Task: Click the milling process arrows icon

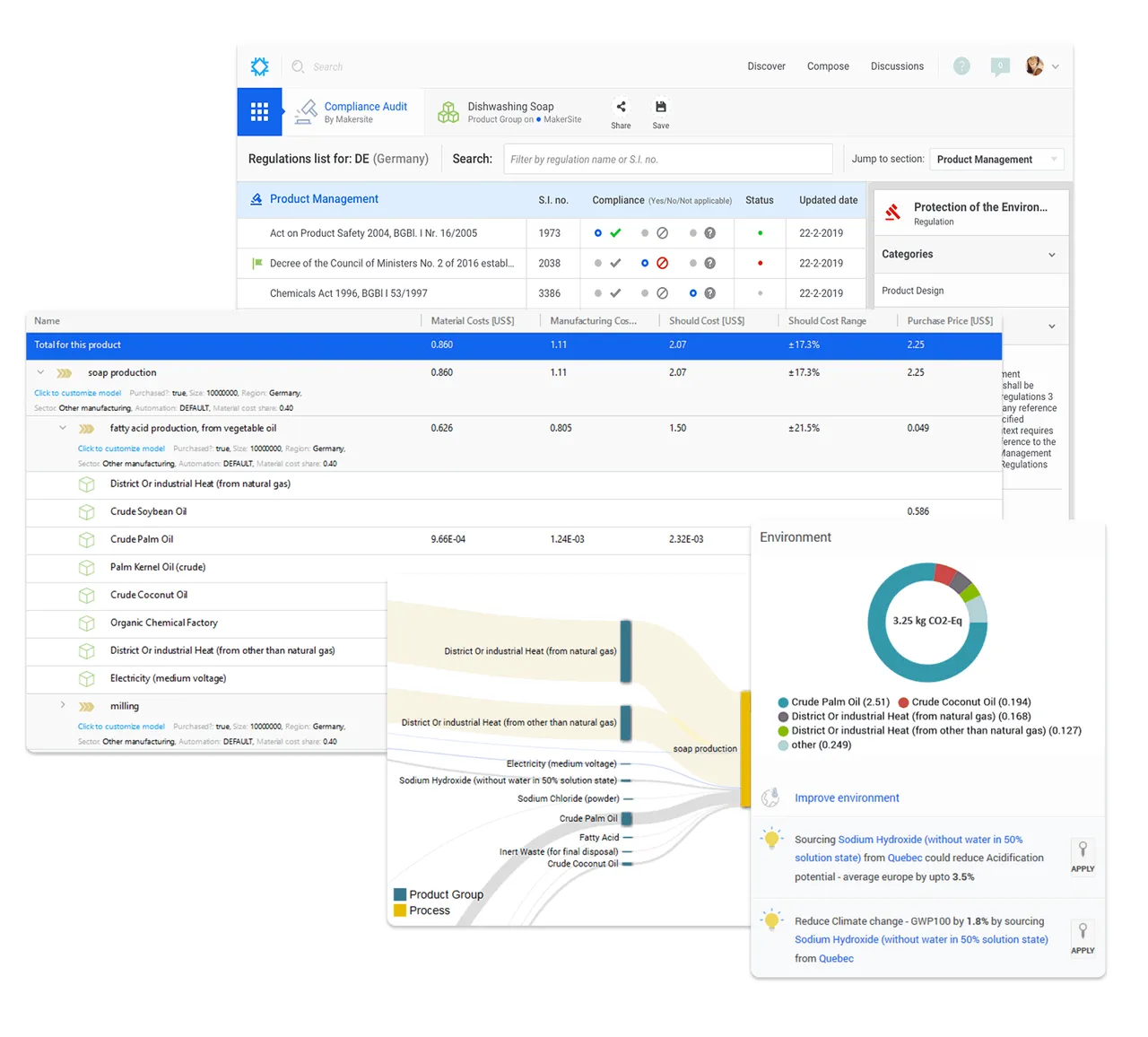Action: point(86,707)
